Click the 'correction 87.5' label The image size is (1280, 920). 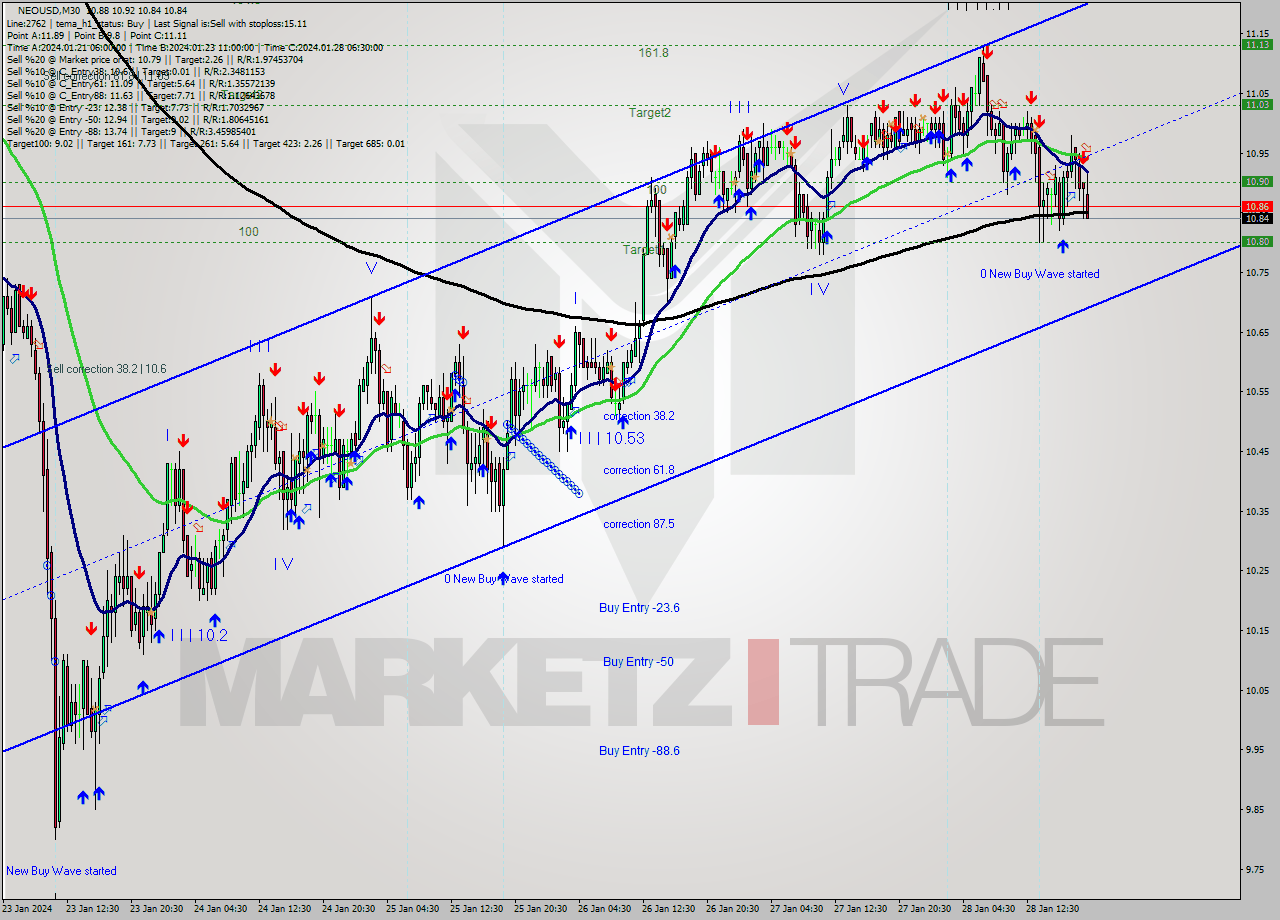pos(638,524)
